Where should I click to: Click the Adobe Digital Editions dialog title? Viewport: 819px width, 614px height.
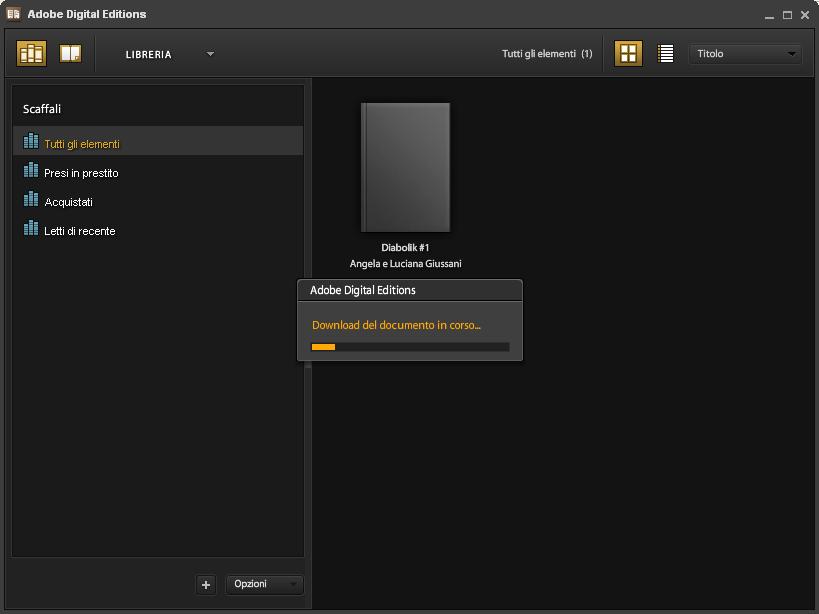click(x=362, y=290)
